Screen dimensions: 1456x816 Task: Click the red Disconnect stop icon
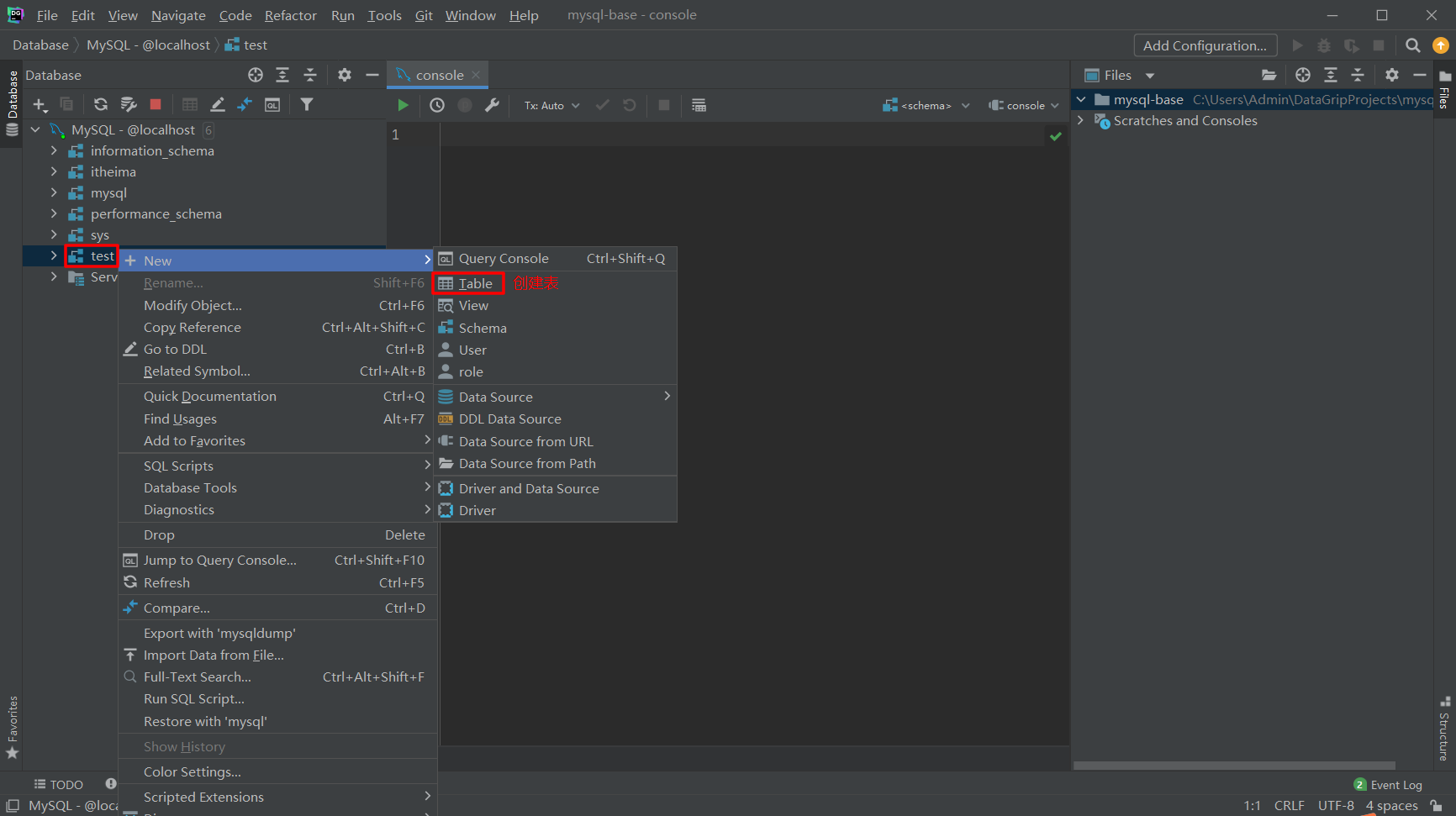pyautogui.click(x=156, y=105)
